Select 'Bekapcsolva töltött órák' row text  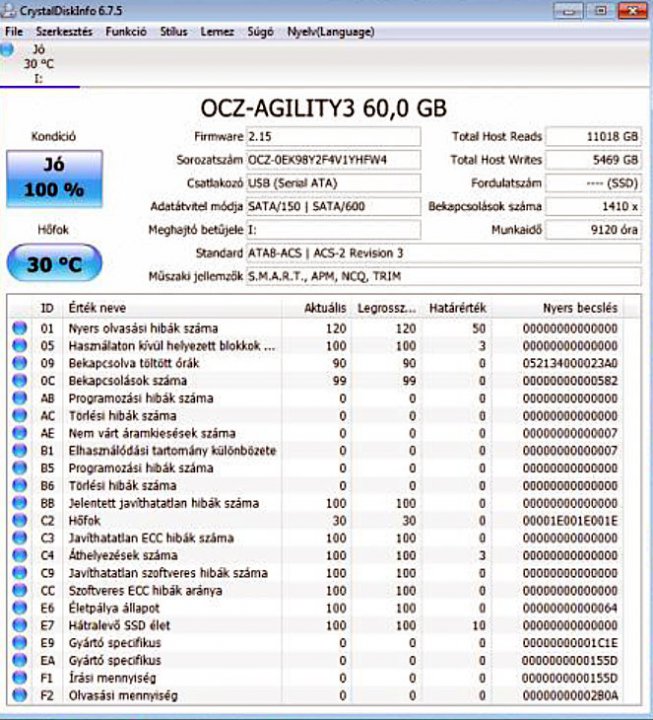[134, 363]
